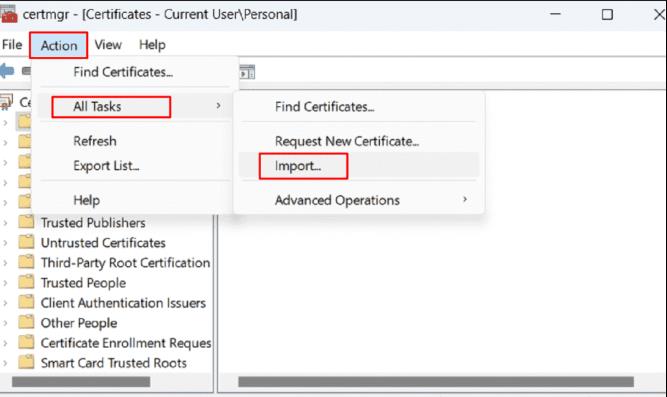Viewport: 667px width, 397px height.
Task: Click the blue Back arrow toolbar icon
Action: click(7, 71)
